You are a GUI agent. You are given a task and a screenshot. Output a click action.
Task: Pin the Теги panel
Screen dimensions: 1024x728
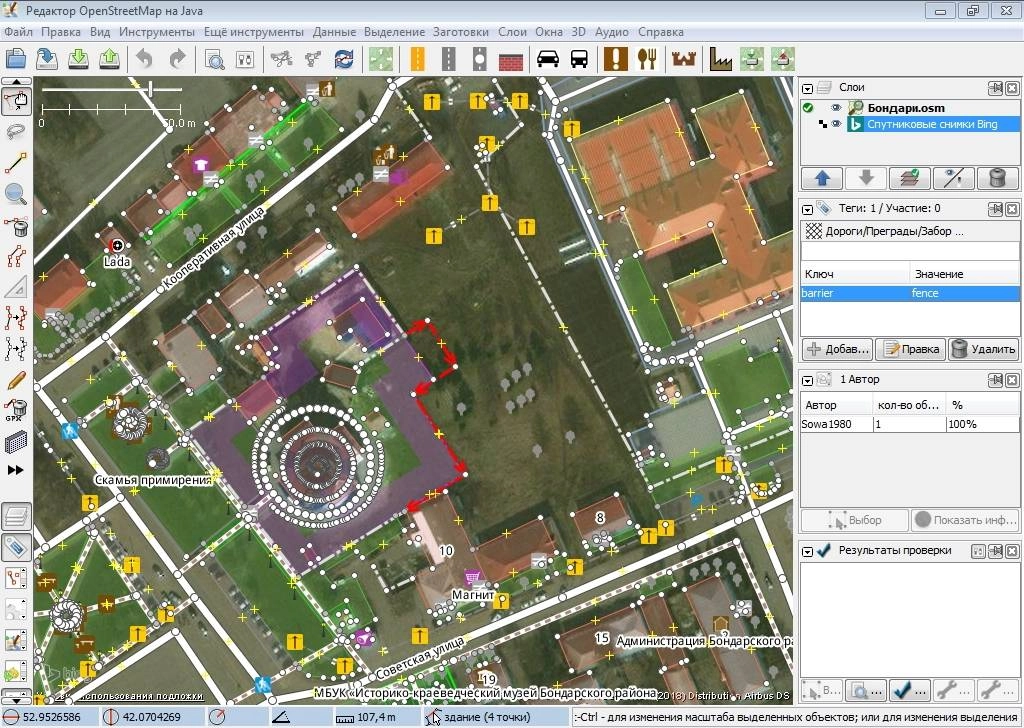(995, 209)
